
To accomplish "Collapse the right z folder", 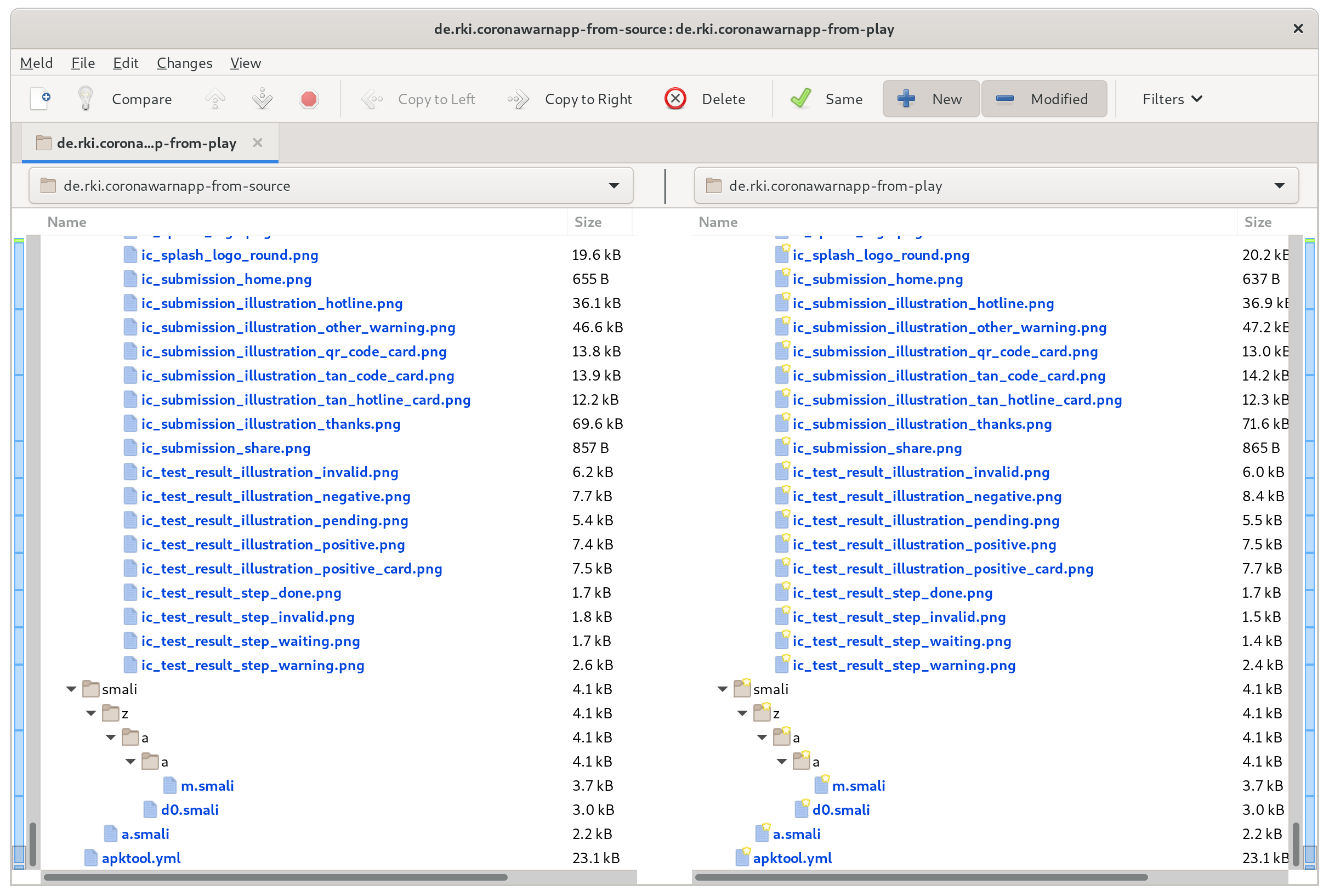I will click(742, 713).
